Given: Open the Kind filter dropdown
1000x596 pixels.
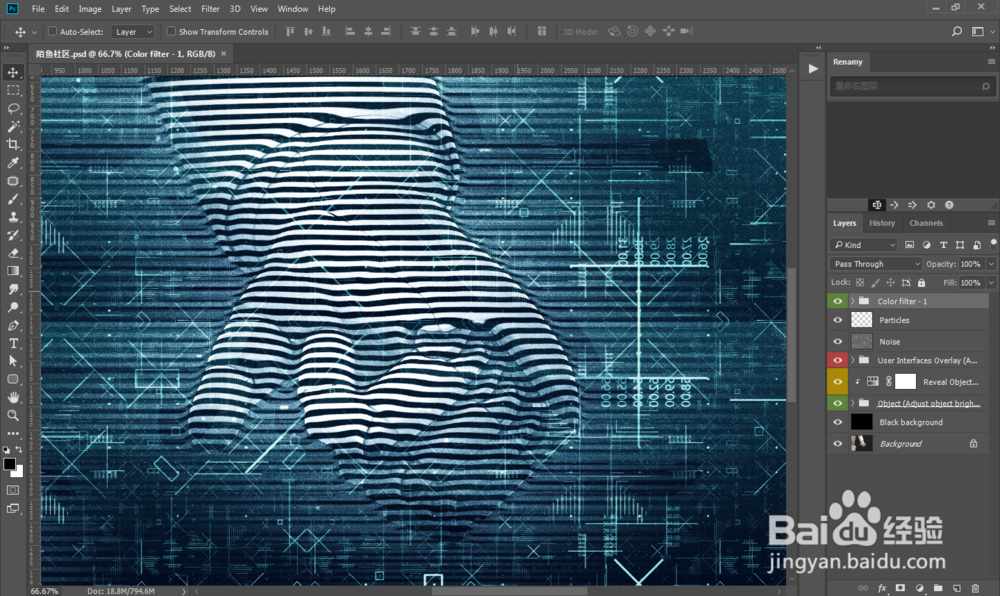Looking at the screenshot, I should 864,245.
